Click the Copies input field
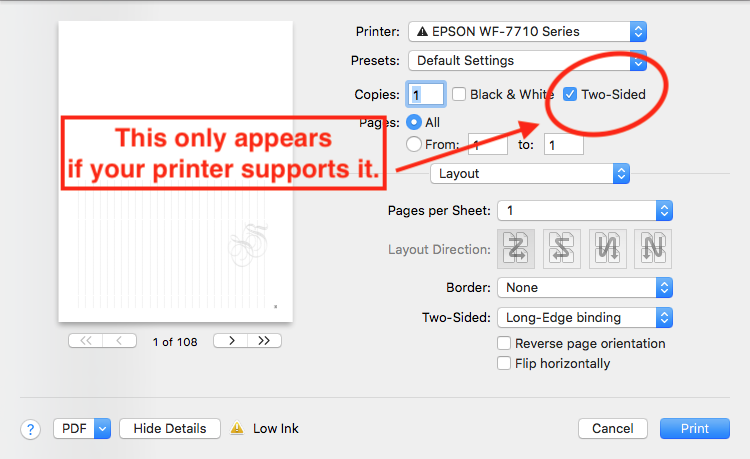The image size is (750, 459). (x=426, y=94)
